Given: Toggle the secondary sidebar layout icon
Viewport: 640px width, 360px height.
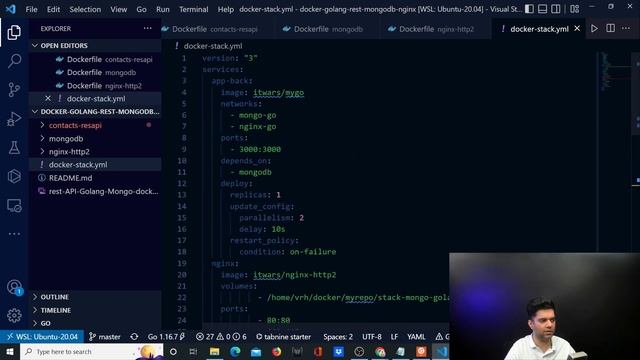Looking at the screenshot, I should pyautogui.click(x=556, y=9).
